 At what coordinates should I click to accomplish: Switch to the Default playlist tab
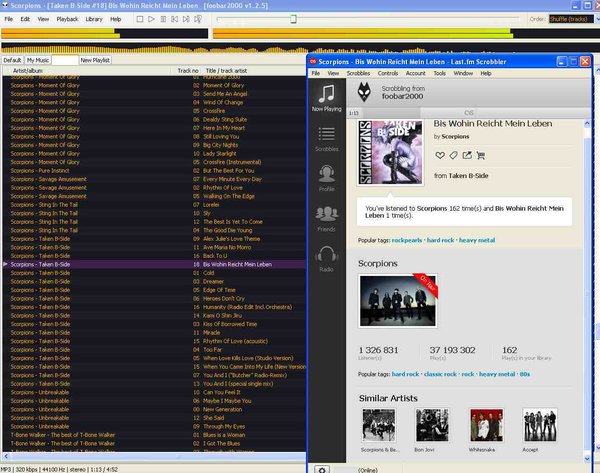coord(12,60)
